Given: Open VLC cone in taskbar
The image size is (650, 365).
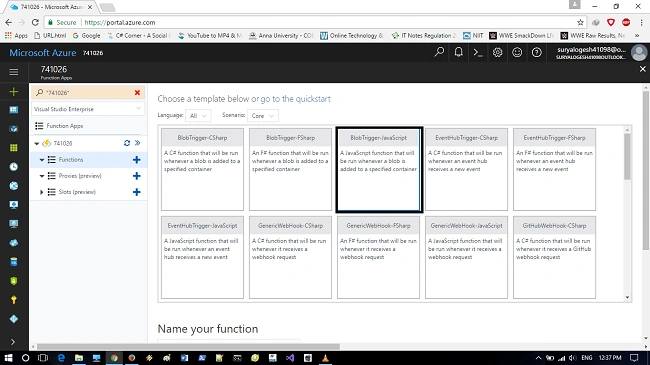Looking at the screenshot, I should pyautogui.click(x=325, y=358).
